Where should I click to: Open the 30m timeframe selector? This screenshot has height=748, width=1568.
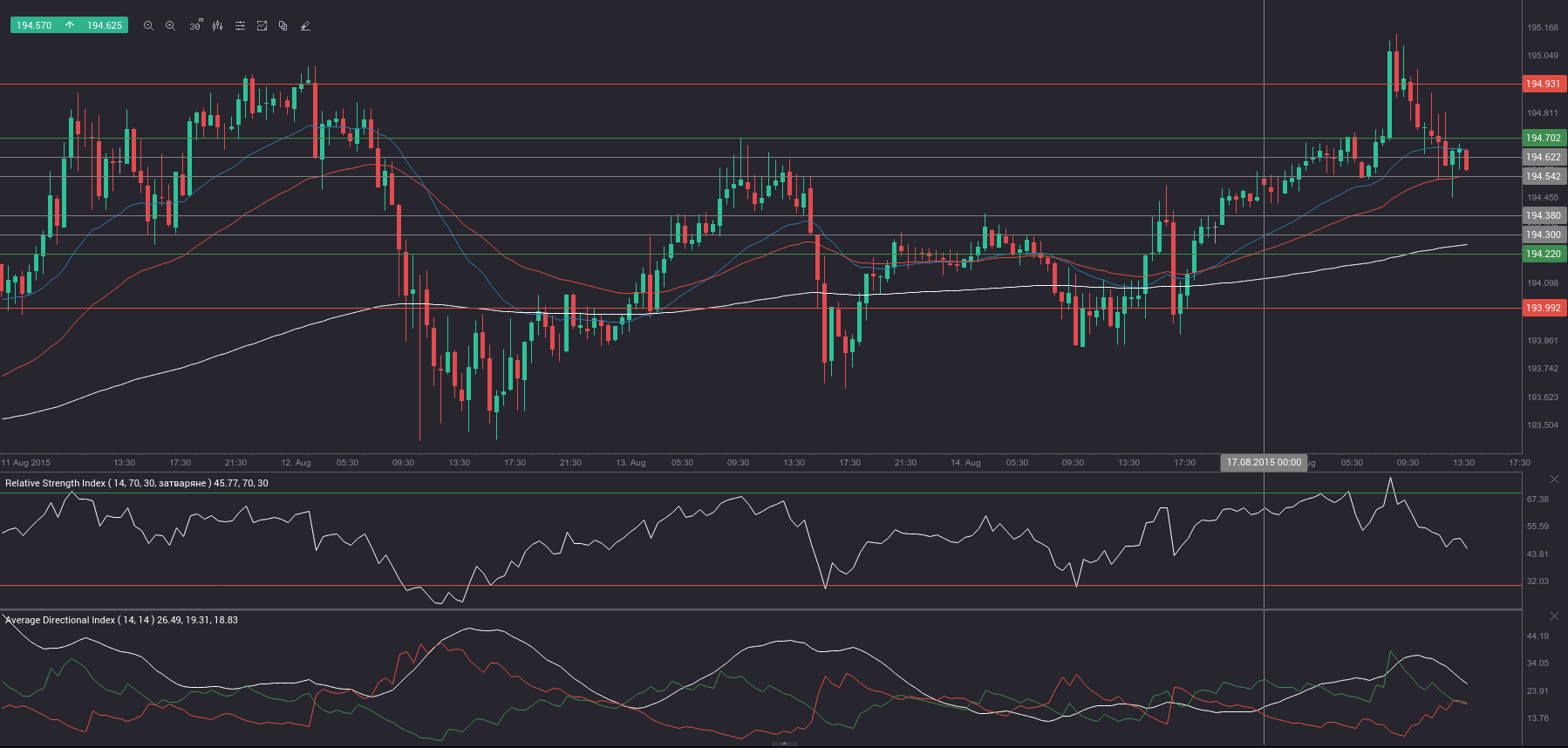click(195, 26)
